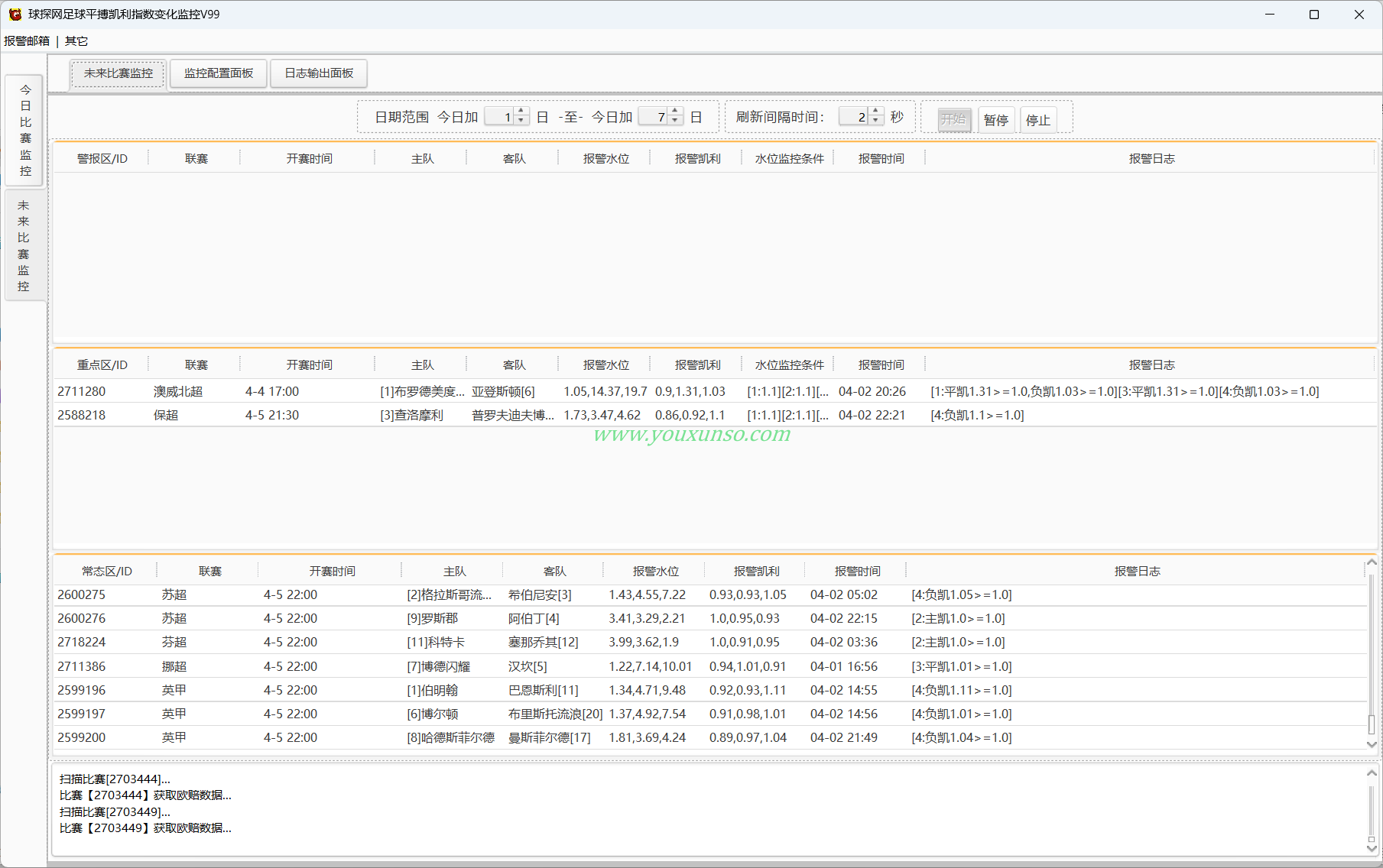Click 报警日志 header in alarm zone table
1383x868 pixels.
click(1151, 158)
